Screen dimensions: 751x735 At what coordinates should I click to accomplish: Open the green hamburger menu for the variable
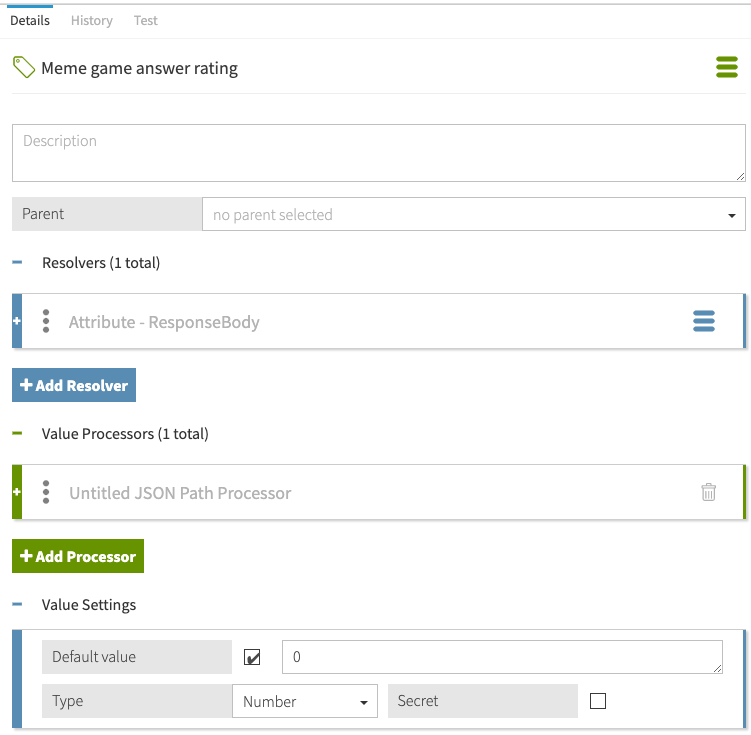click(x=726, y=68)
